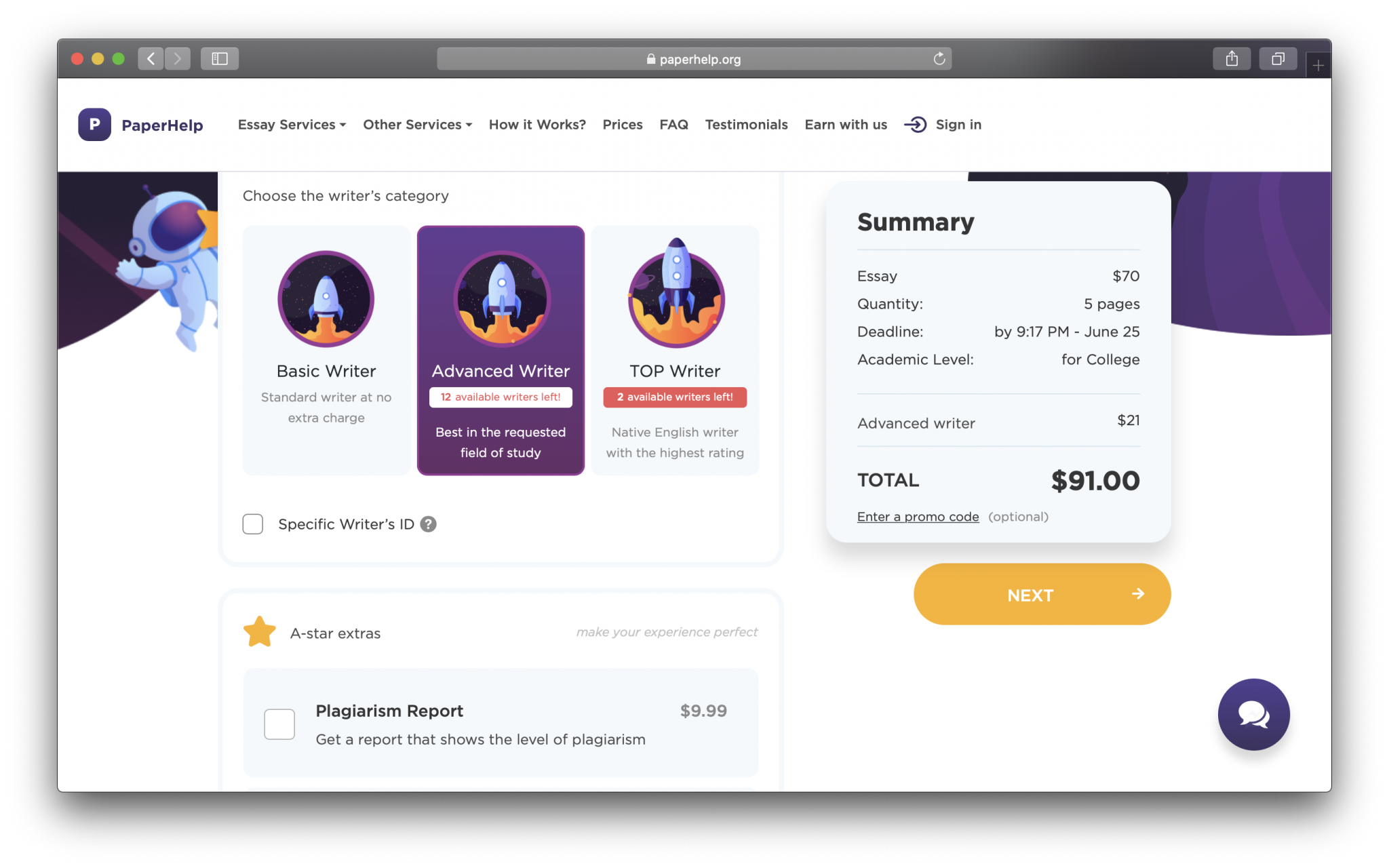Show all tabs overview icon
Image resolution: width=1389 pixels, height=868 pixels.
[1278, 59]
